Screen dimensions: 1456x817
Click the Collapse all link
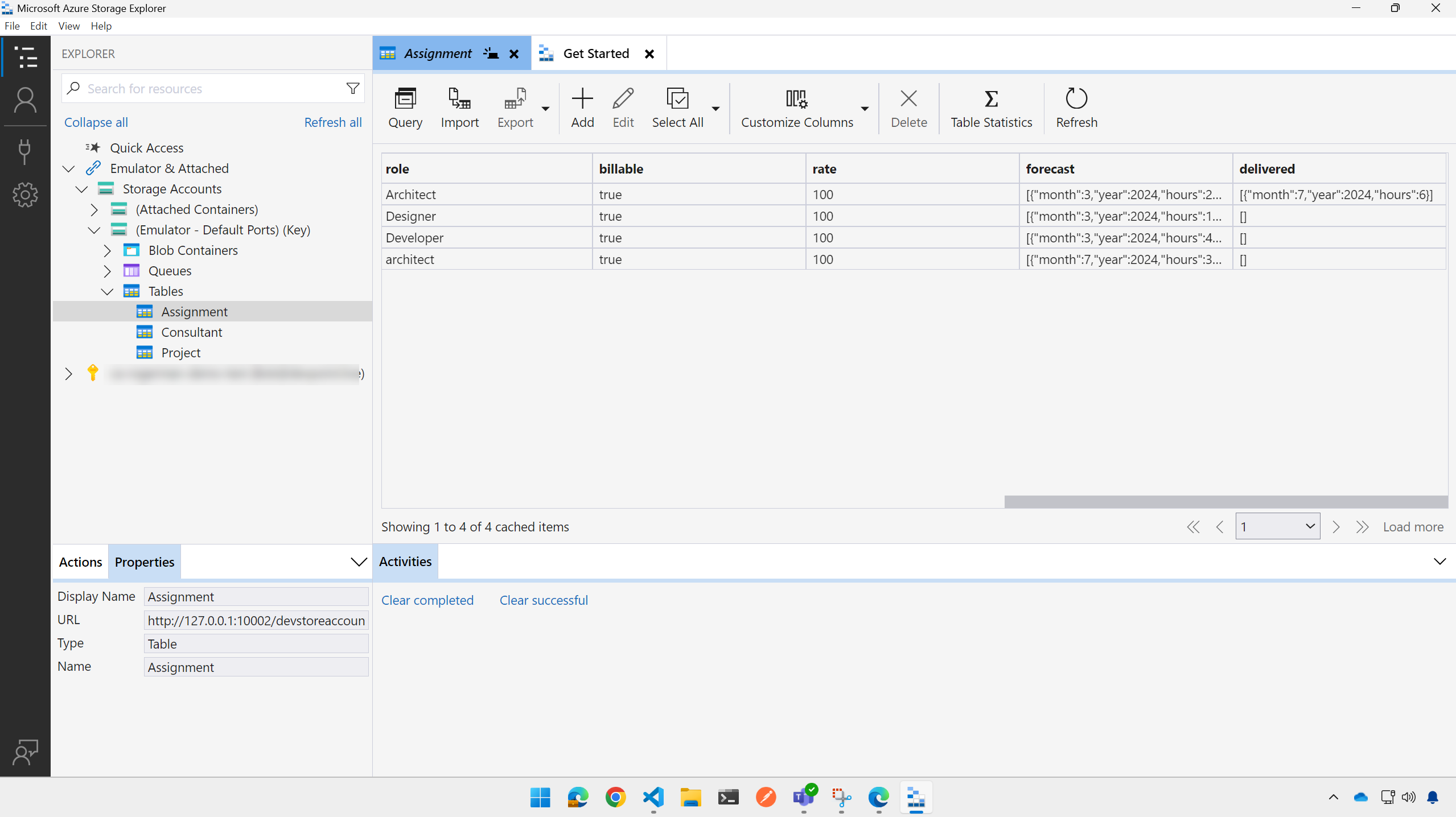point(96,122)
